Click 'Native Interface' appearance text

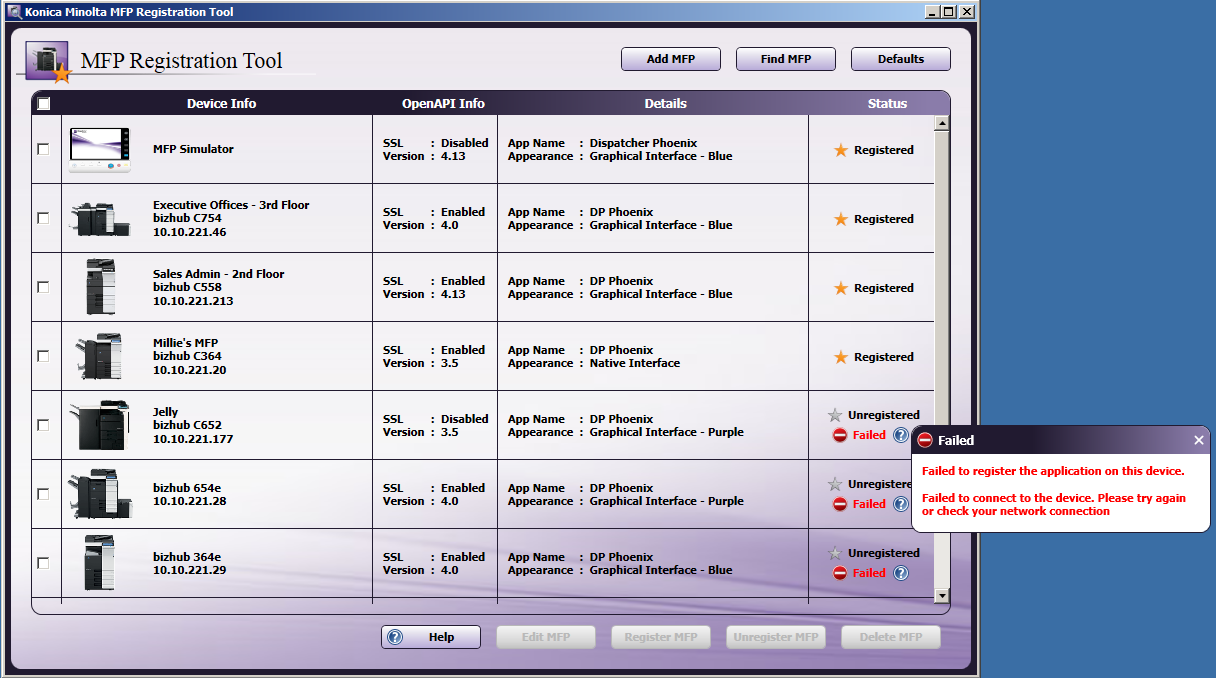click(x=634, y=363)
